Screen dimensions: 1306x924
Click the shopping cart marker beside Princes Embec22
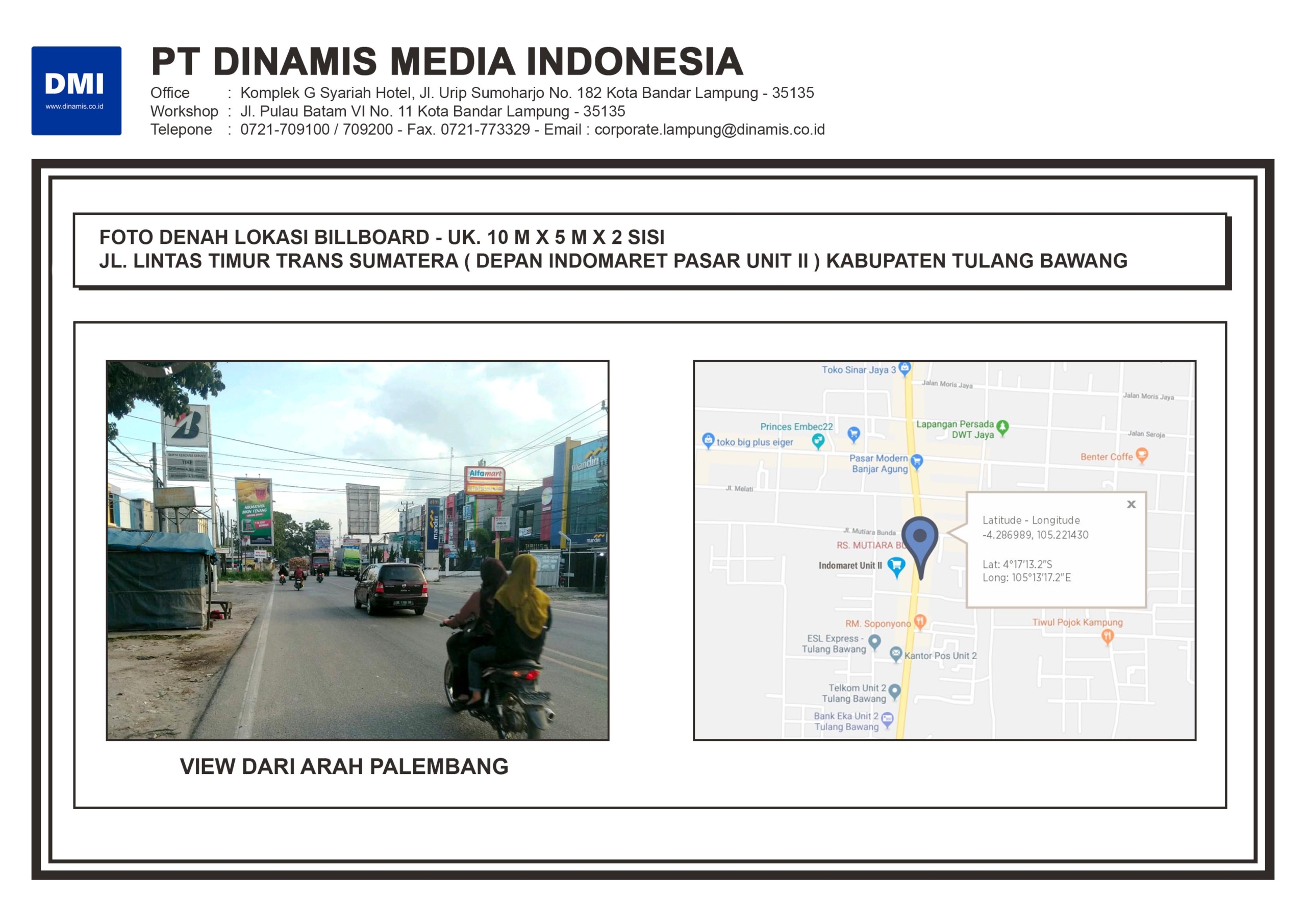tap(853, 435)
